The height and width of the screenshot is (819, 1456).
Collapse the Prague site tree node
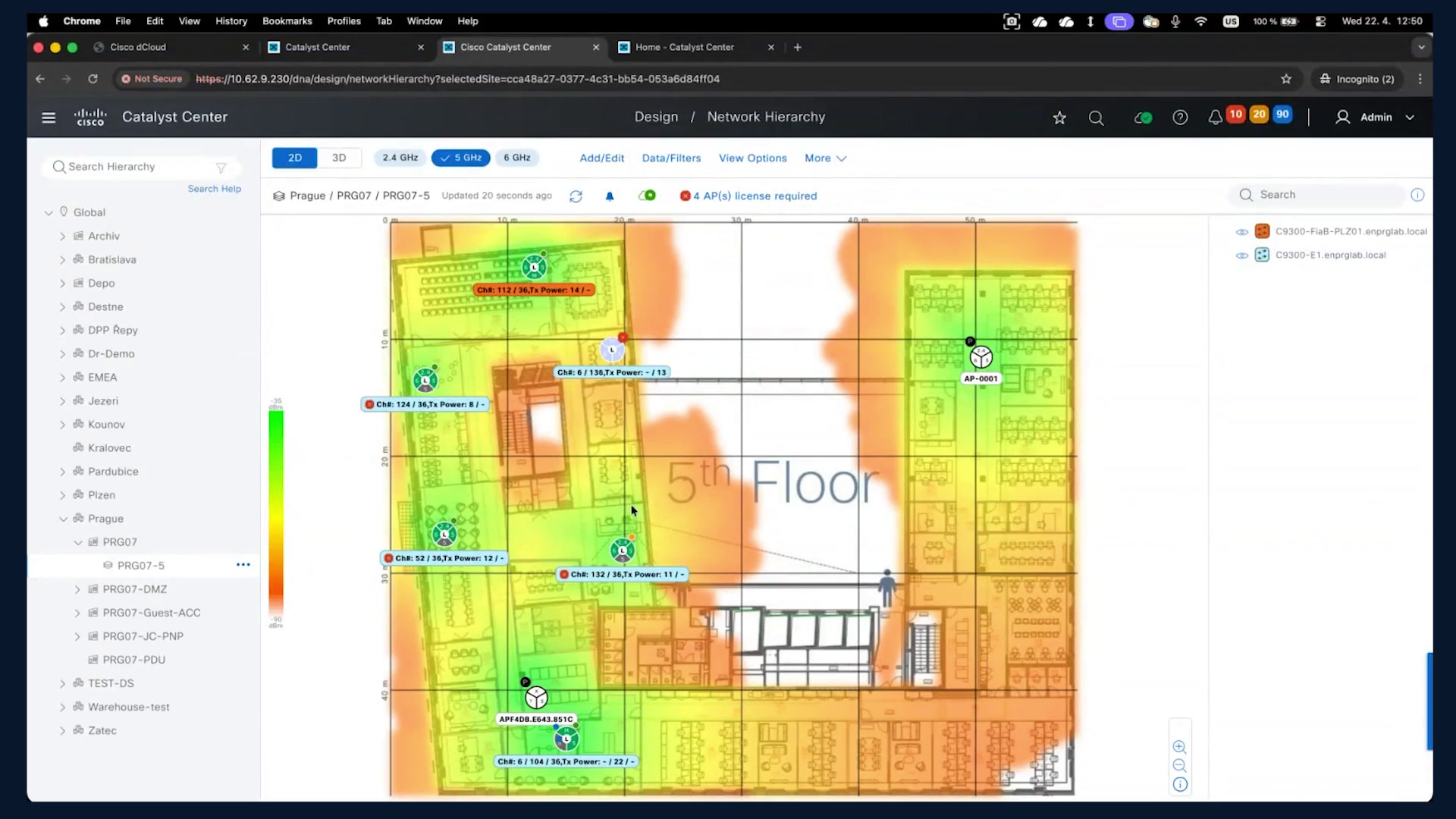pos(64,519)
